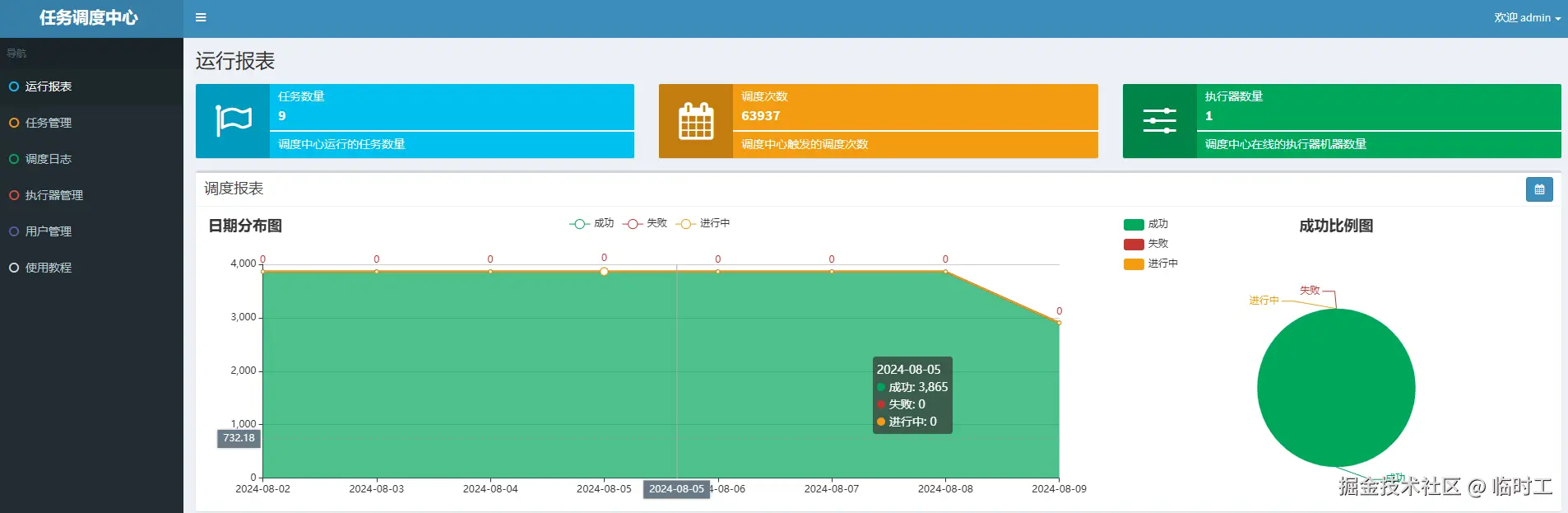The width and height of the screenshot is (1568, 513).
Task: Toggle 失败 series in line chart legend
Action: (645, 223)
